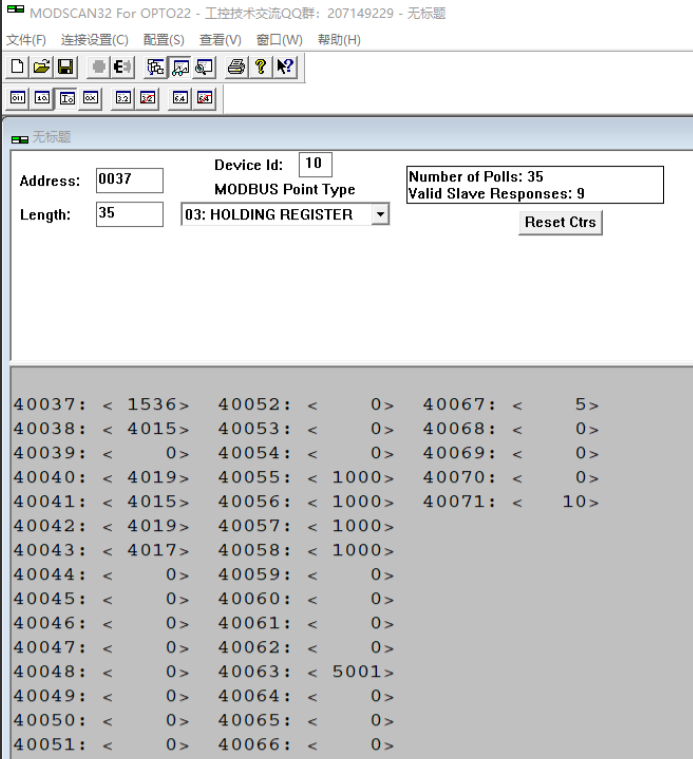Open the 文件(F) menu
The width and height of the screenshot is (693, 759).
tap(26, 40)
